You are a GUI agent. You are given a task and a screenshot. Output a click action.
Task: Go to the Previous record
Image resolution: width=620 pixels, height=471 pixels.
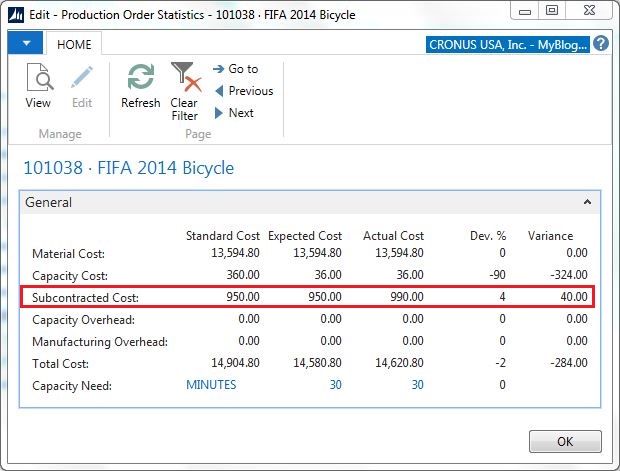[x=244, y=91]
